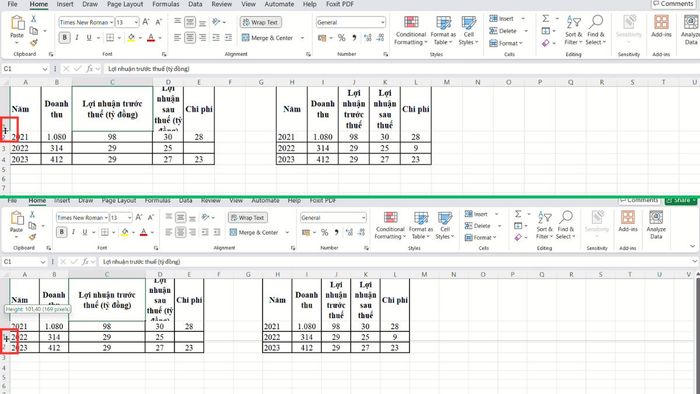The width and height of the screenshot is (700, 394).
Task: Toggle Bold in bottom window
Action: (x=62, y=232)
